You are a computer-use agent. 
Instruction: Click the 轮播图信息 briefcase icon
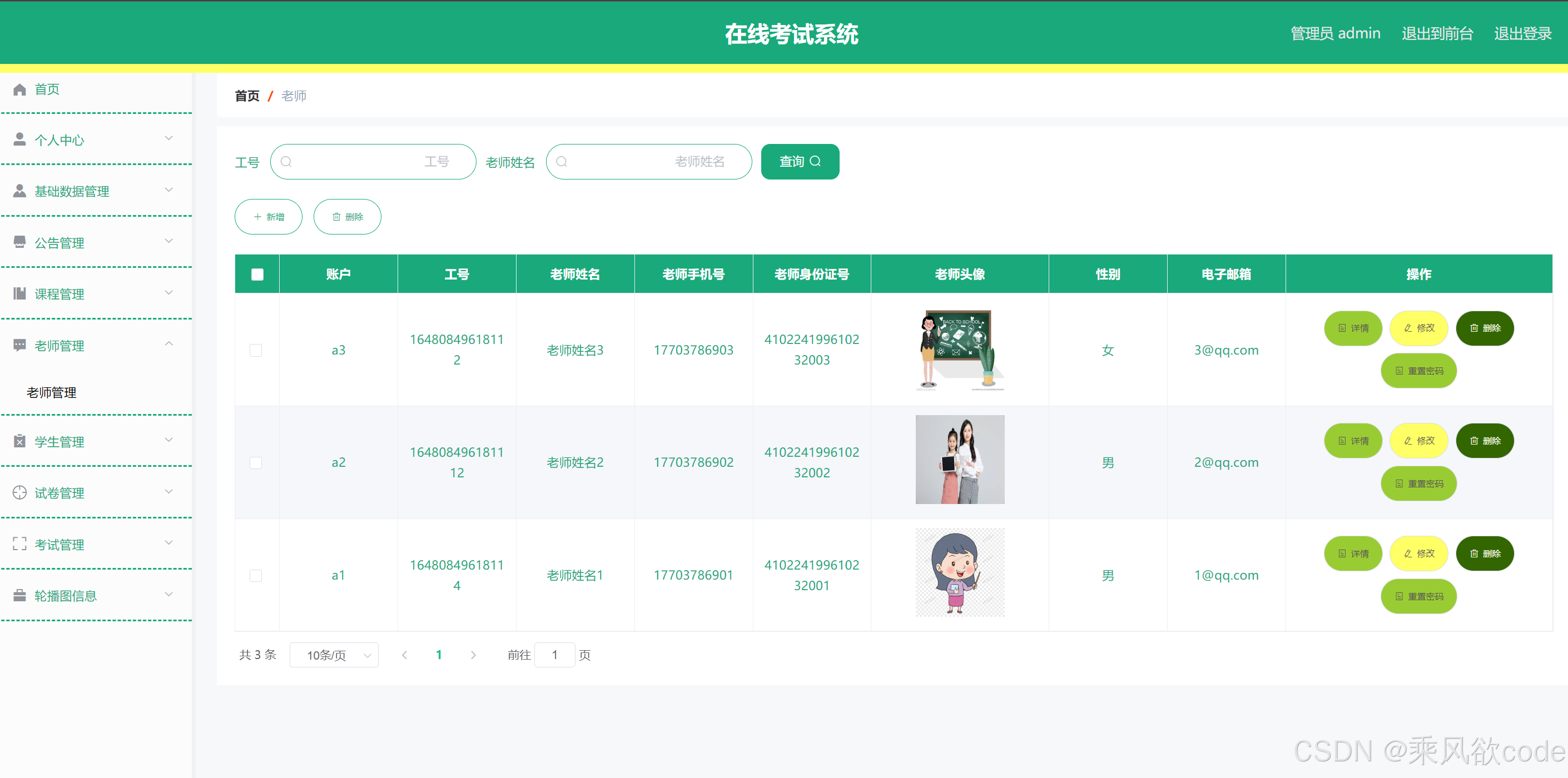pyautogui.click(x=19, y=596)
